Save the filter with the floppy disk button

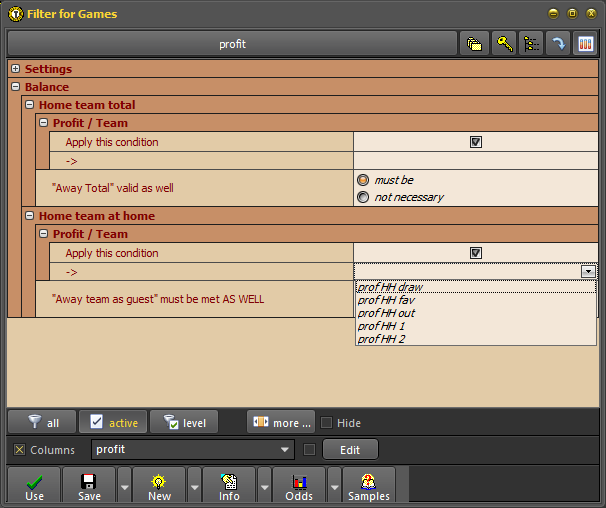tap(89, 486)
